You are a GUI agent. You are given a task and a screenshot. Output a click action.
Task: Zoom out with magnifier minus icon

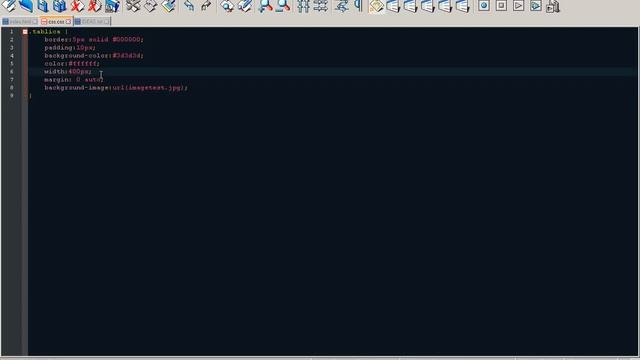point(282,6)
